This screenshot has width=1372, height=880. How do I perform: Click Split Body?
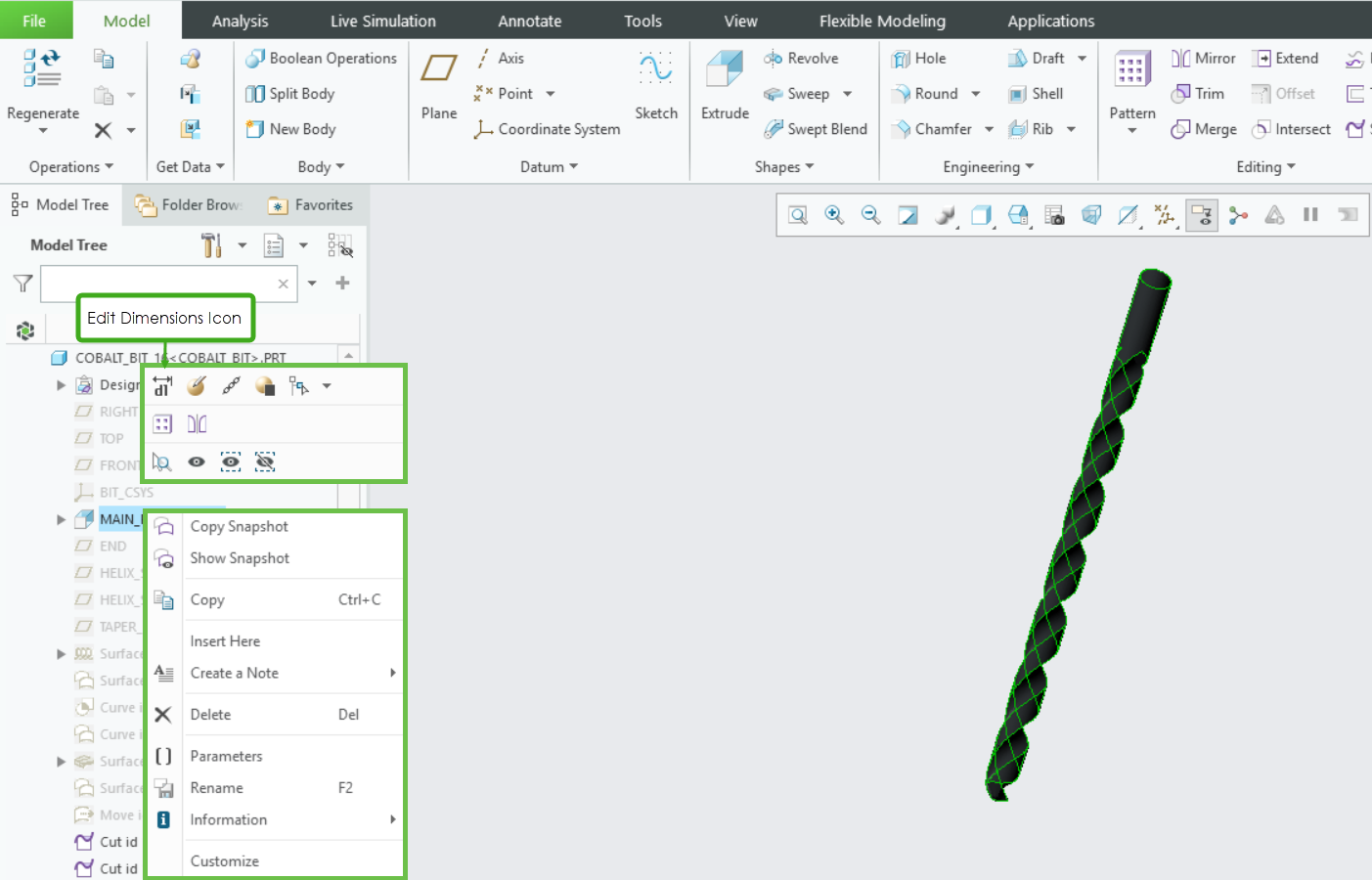[x=289, y=94]
